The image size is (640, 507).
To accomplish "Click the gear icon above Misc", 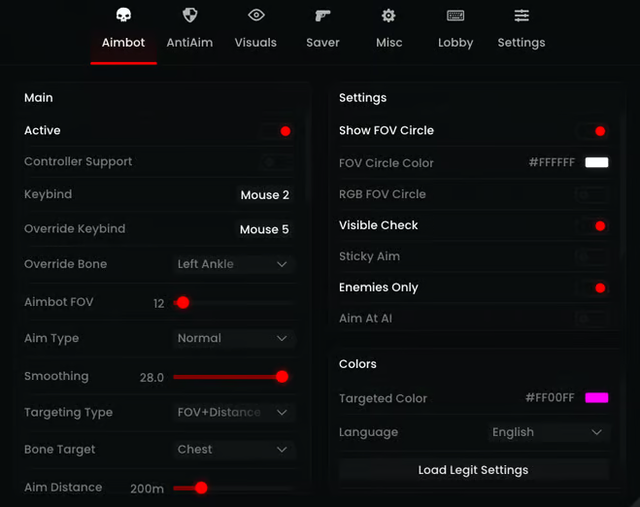I will 389,16.
